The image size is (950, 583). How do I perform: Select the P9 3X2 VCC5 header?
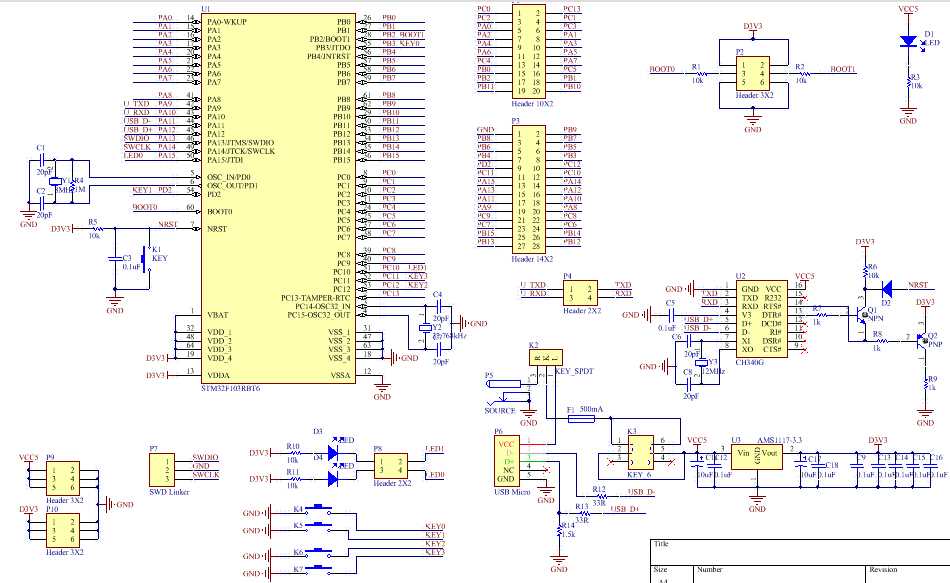pos(63,478)
